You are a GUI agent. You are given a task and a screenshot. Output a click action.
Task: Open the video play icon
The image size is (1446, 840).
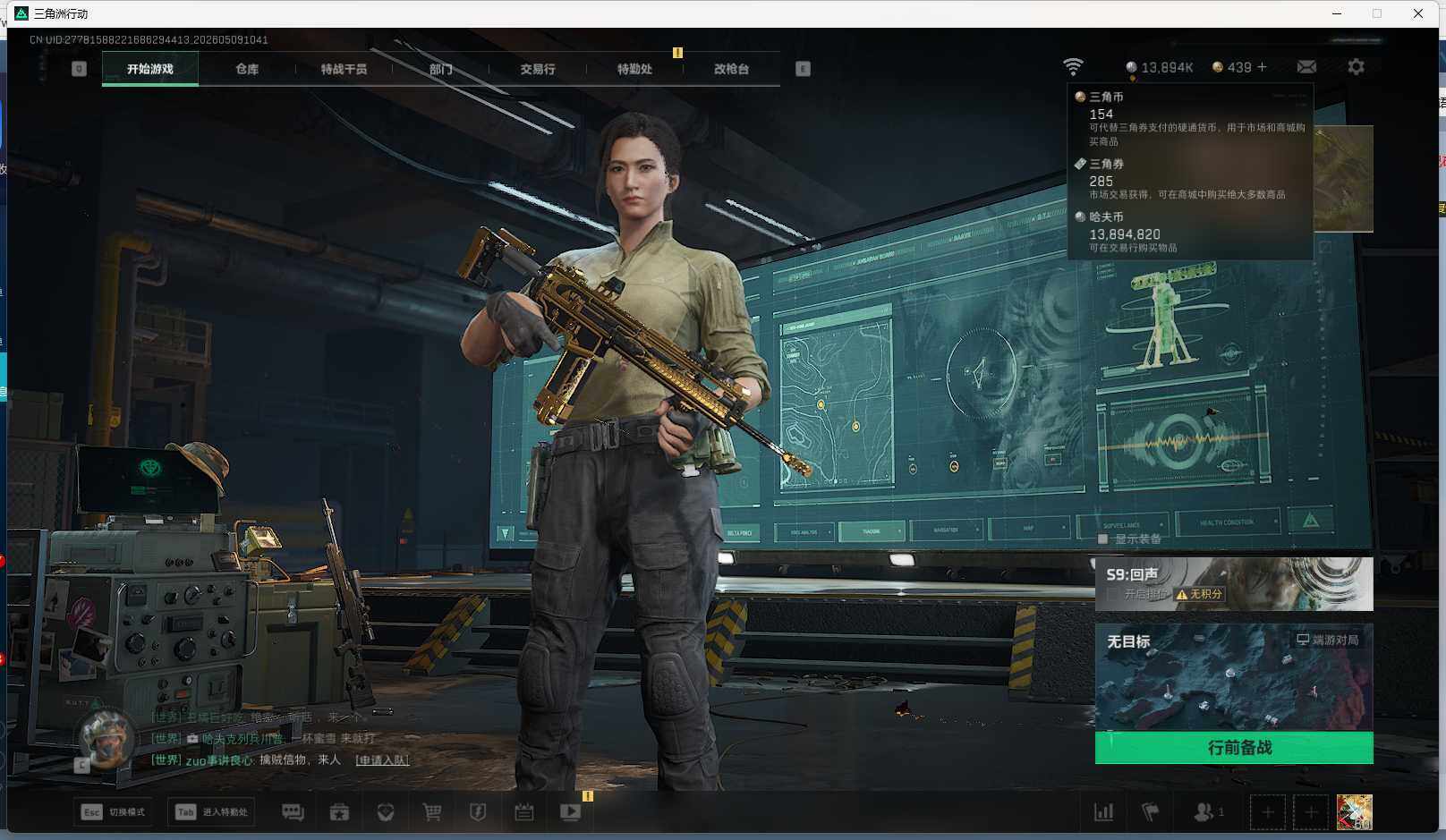pyautogui.click(x=570, y=812)
